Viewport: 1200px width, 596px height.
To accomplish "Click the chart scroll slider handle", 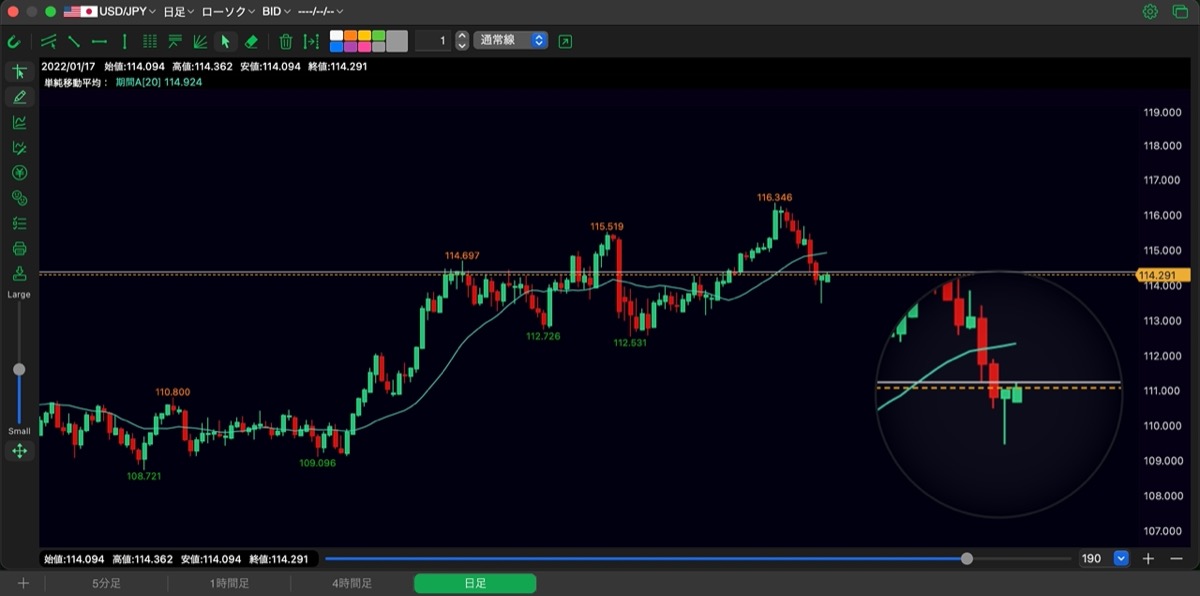I will coord(967,559).
